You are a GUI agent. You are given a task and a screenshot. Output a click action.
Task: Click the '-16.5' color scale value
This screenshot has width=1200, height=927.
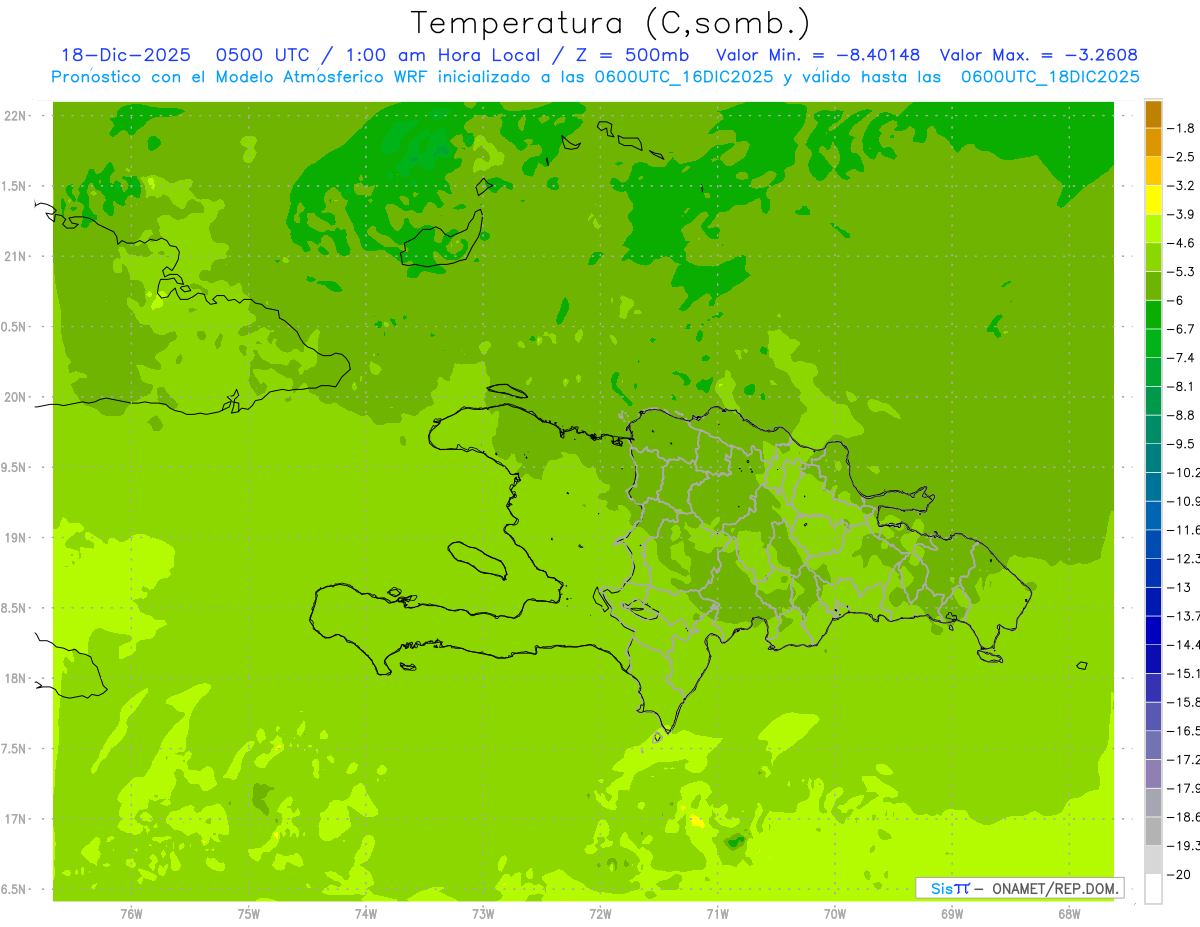1183,732
